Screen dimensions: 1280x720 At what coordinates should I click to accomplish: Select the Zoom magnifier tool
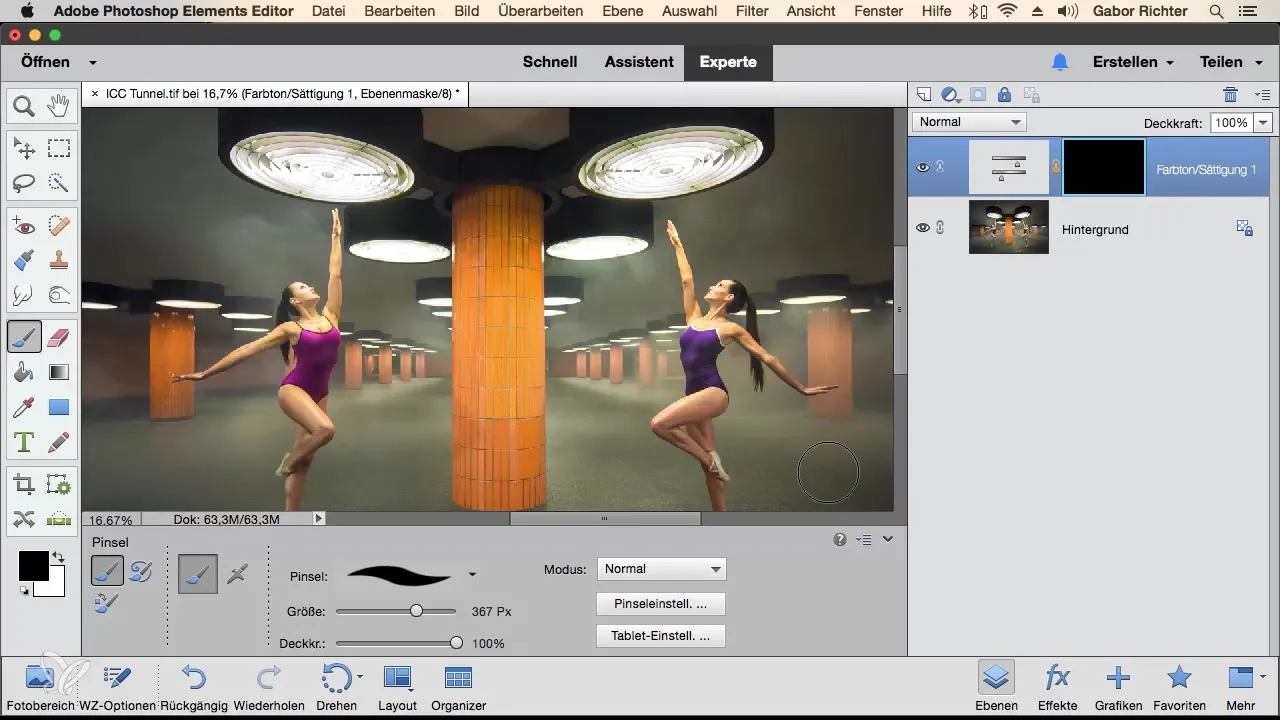pos(24,105)
